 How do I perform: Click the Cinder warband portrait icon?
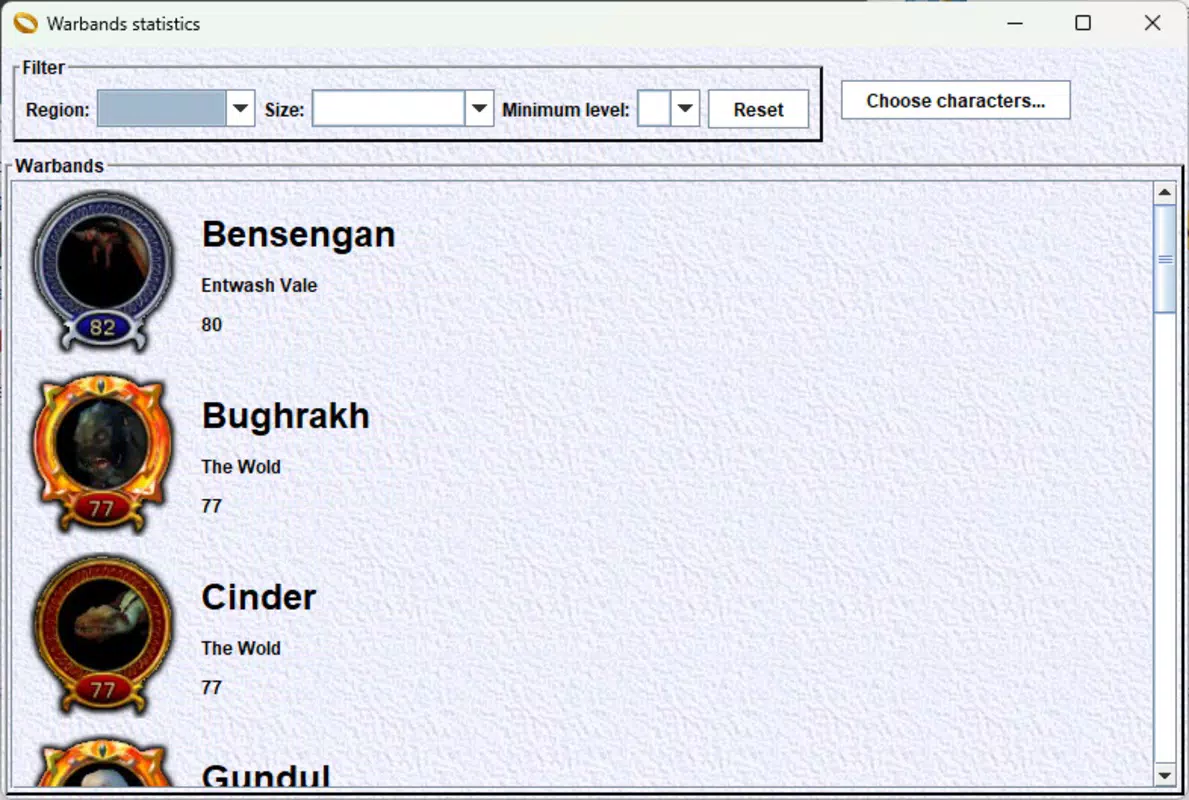pos(103,635)
